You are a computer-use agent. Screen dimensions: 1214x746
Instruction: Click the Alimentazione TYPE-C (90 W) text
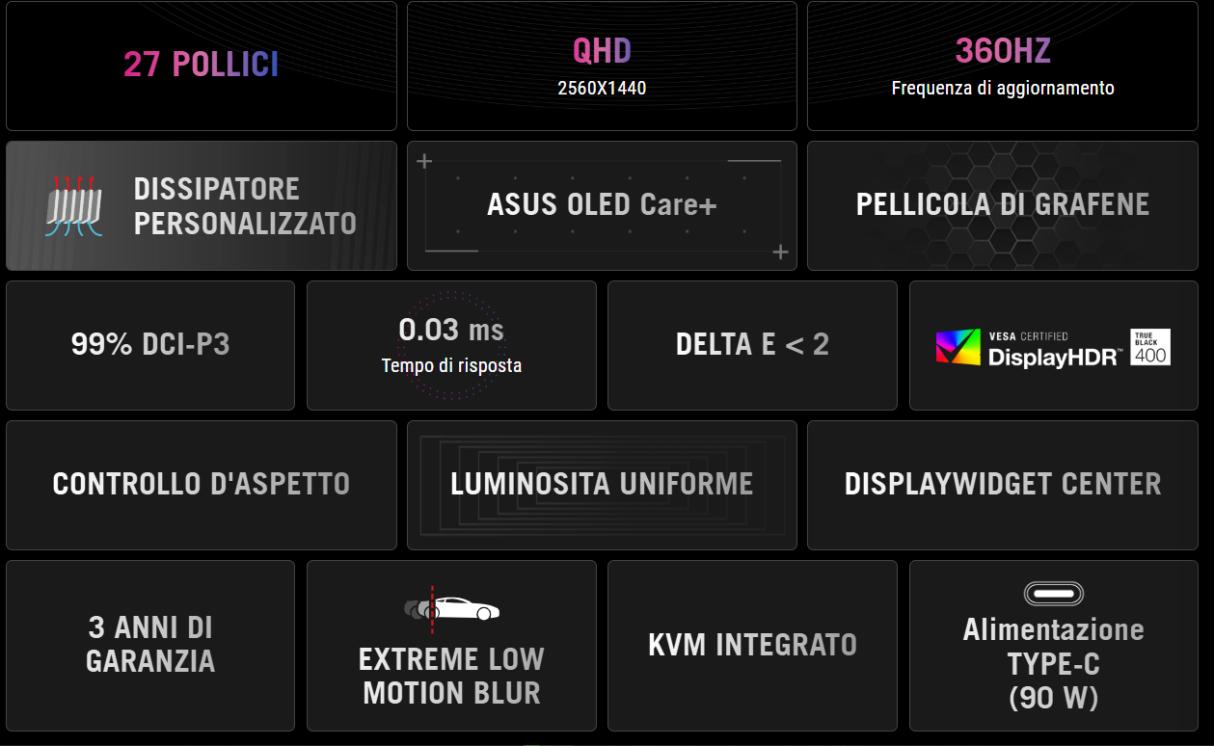pyautogui.click(x=1053, y=665)
